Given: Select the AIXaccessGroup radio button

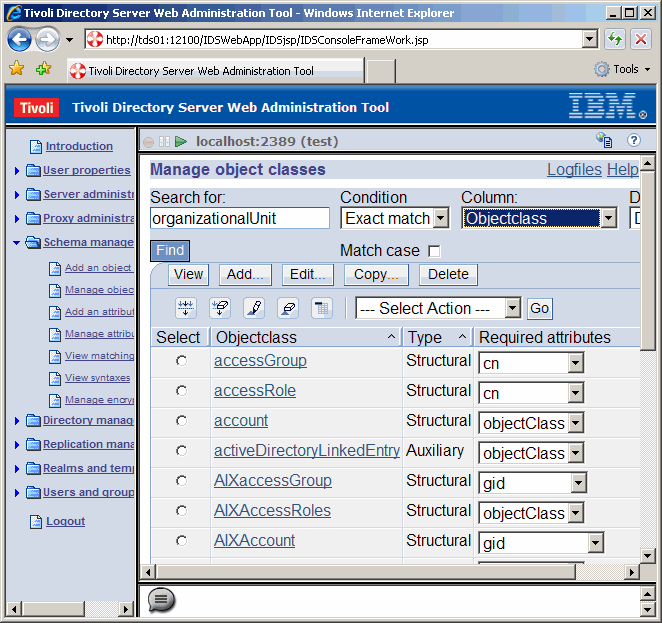Looking at the screenshot, I should point(181,481).
